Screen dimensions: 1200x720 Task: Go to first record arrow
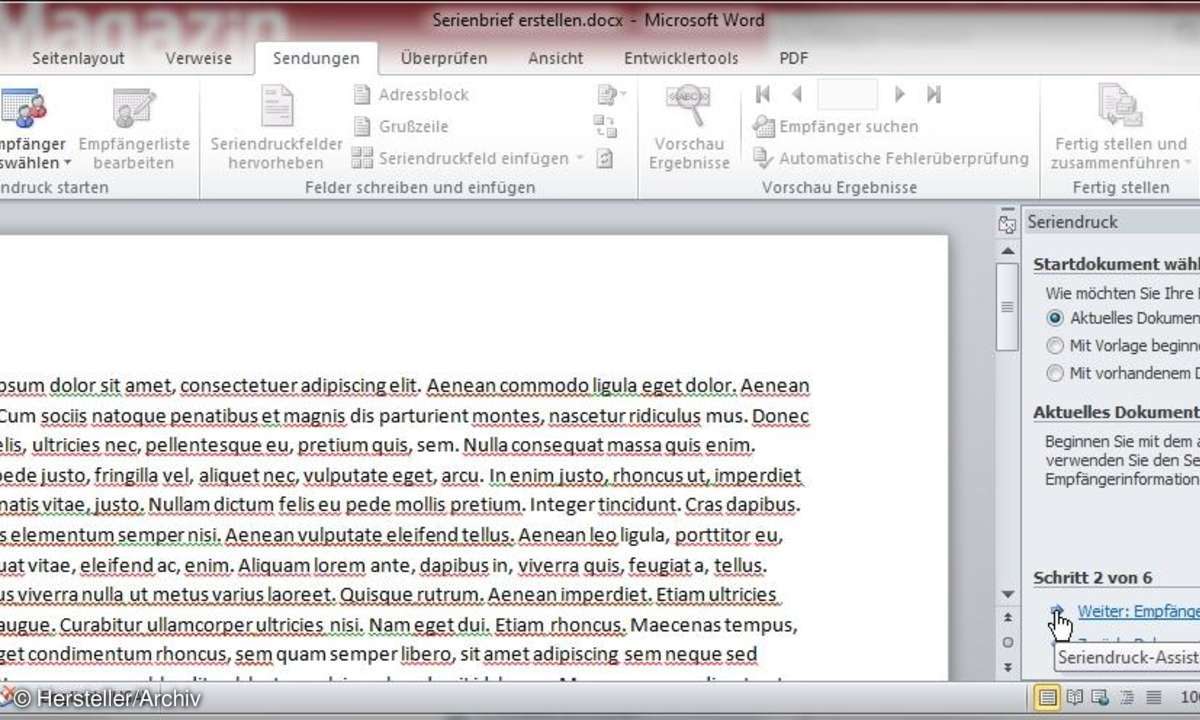[764, 95]
